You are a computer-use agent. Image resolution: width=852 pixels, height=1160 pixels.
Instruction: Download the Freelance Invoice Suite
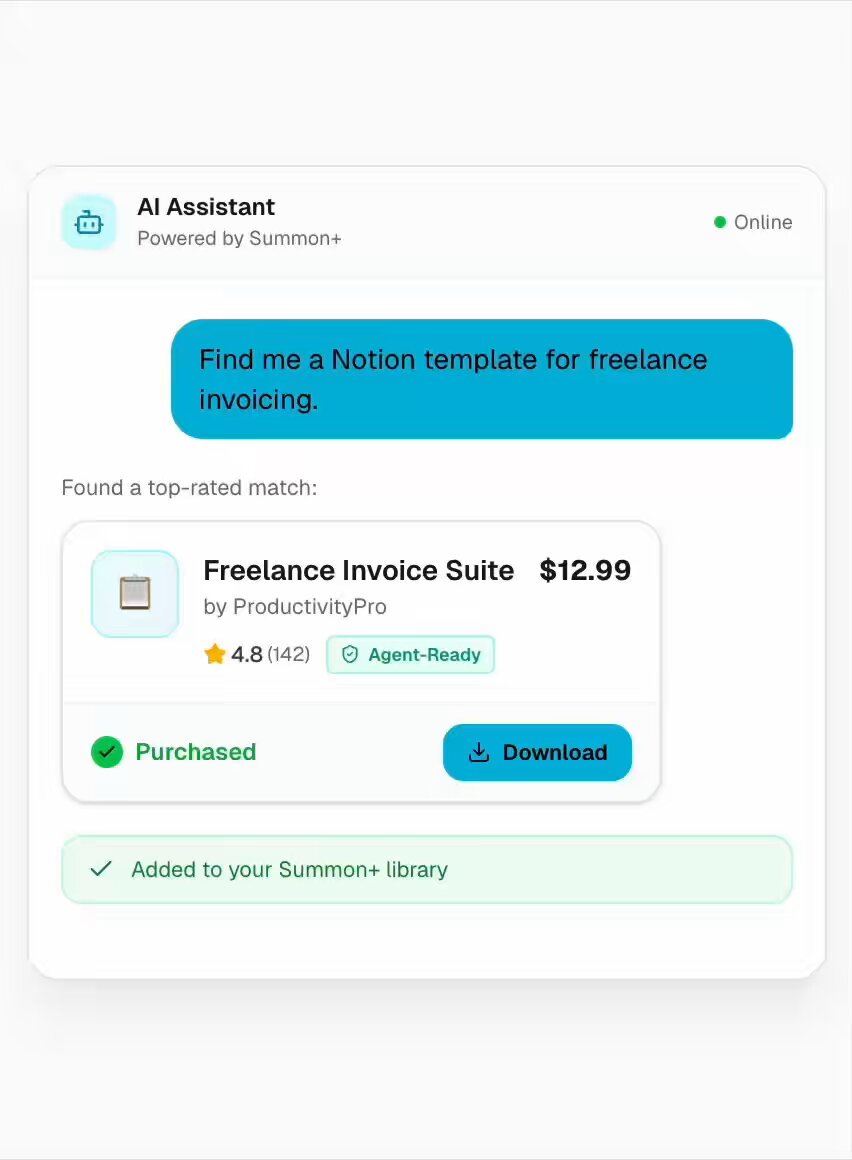point(537,752)
